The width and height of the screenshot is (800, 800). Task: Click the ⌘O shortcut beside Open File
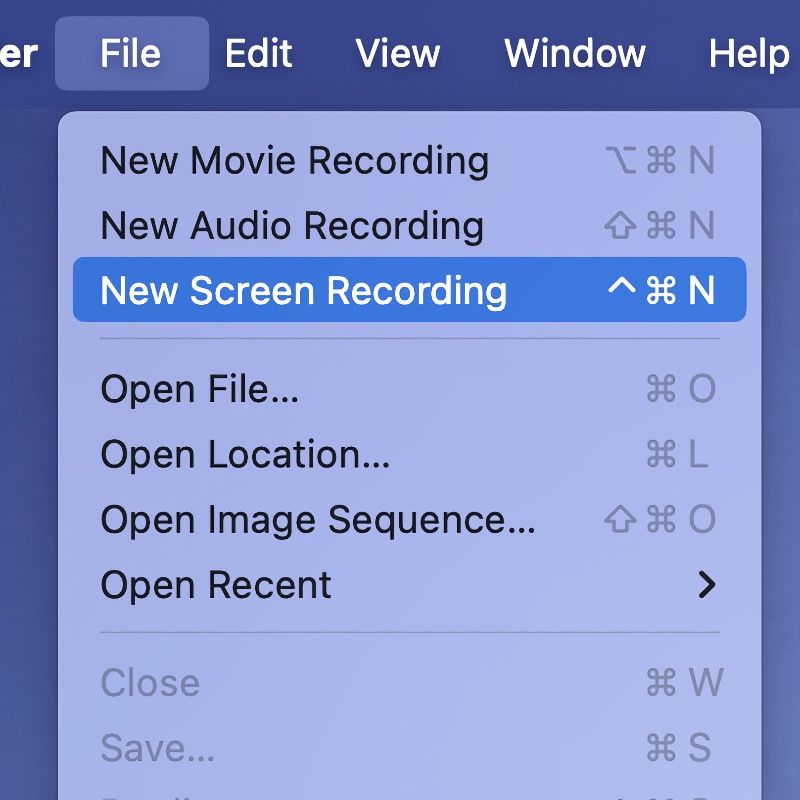(x=680, y=389)
